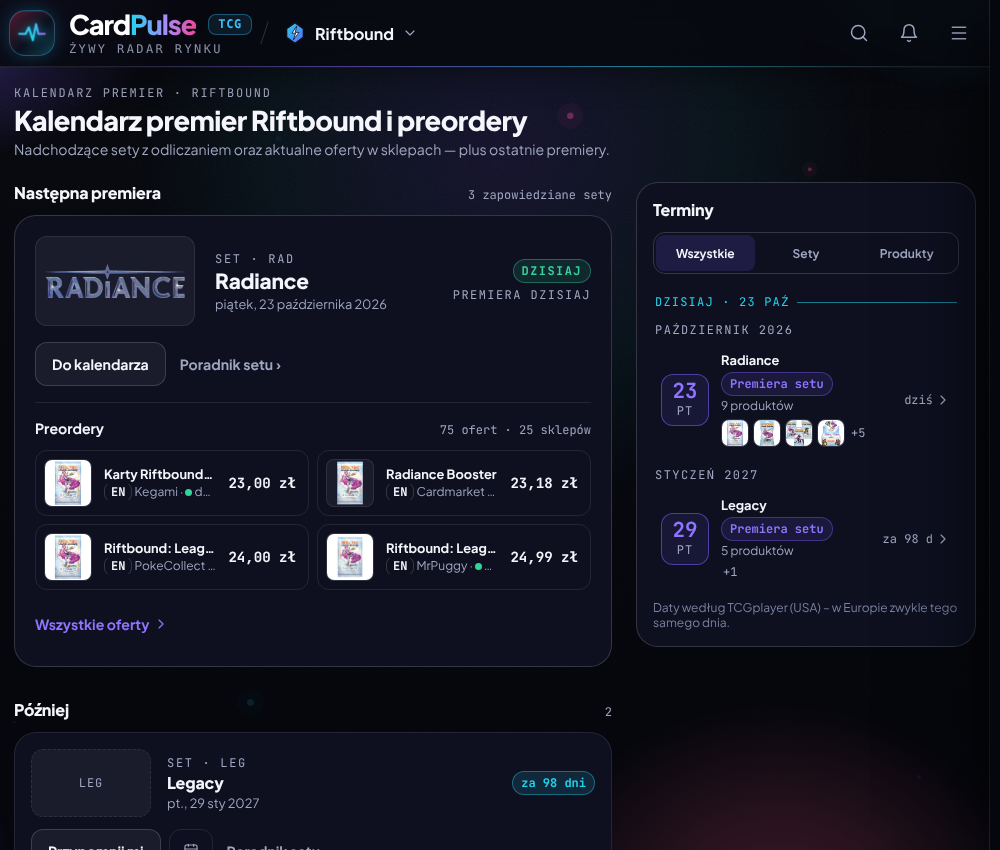Click Cardmarket Radiance Booster product thumbnail

(x=350, y=483)
